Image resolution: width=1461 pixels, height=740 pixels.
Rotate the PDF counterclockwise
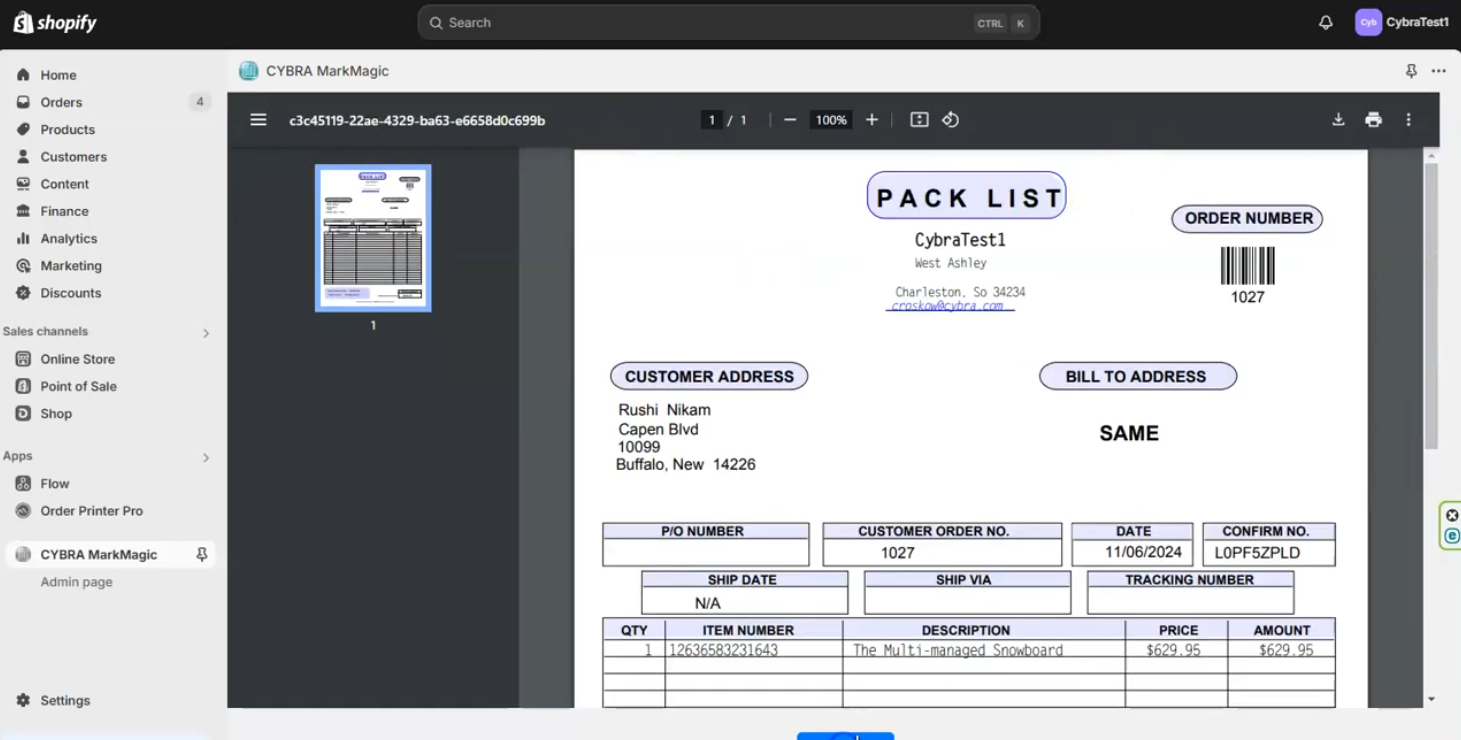(x=950, y=120)
